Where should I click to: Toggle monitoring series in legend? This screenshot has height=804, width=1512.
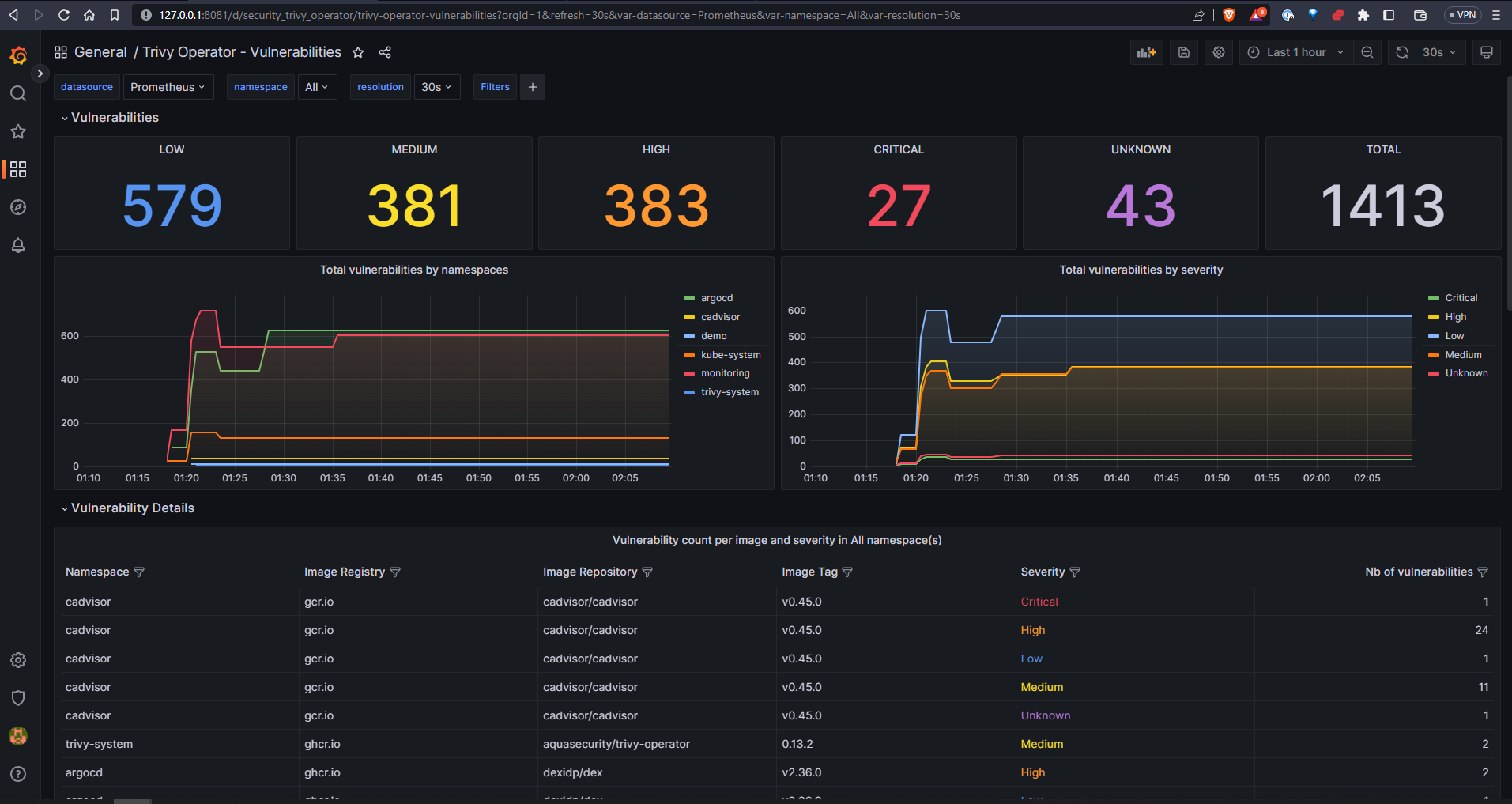click(726, 373)
